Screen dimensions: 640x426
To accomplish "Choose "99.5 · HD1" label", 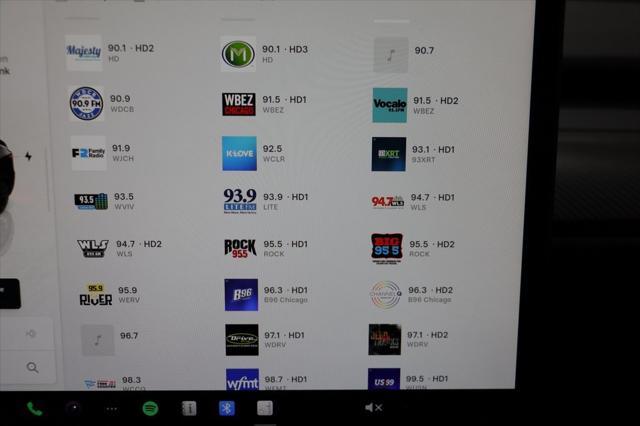I will 427,379.
